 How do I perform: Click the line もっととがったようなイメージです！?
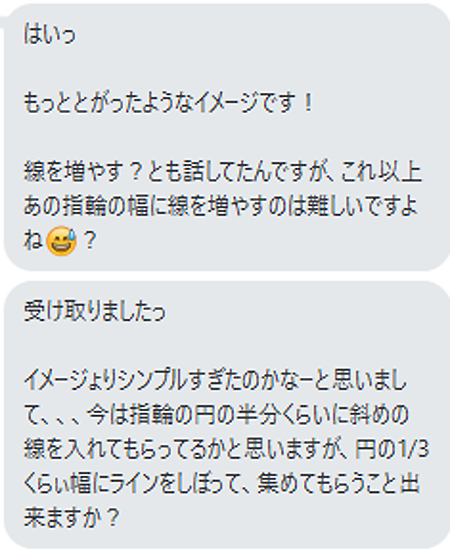coord(168,103)
